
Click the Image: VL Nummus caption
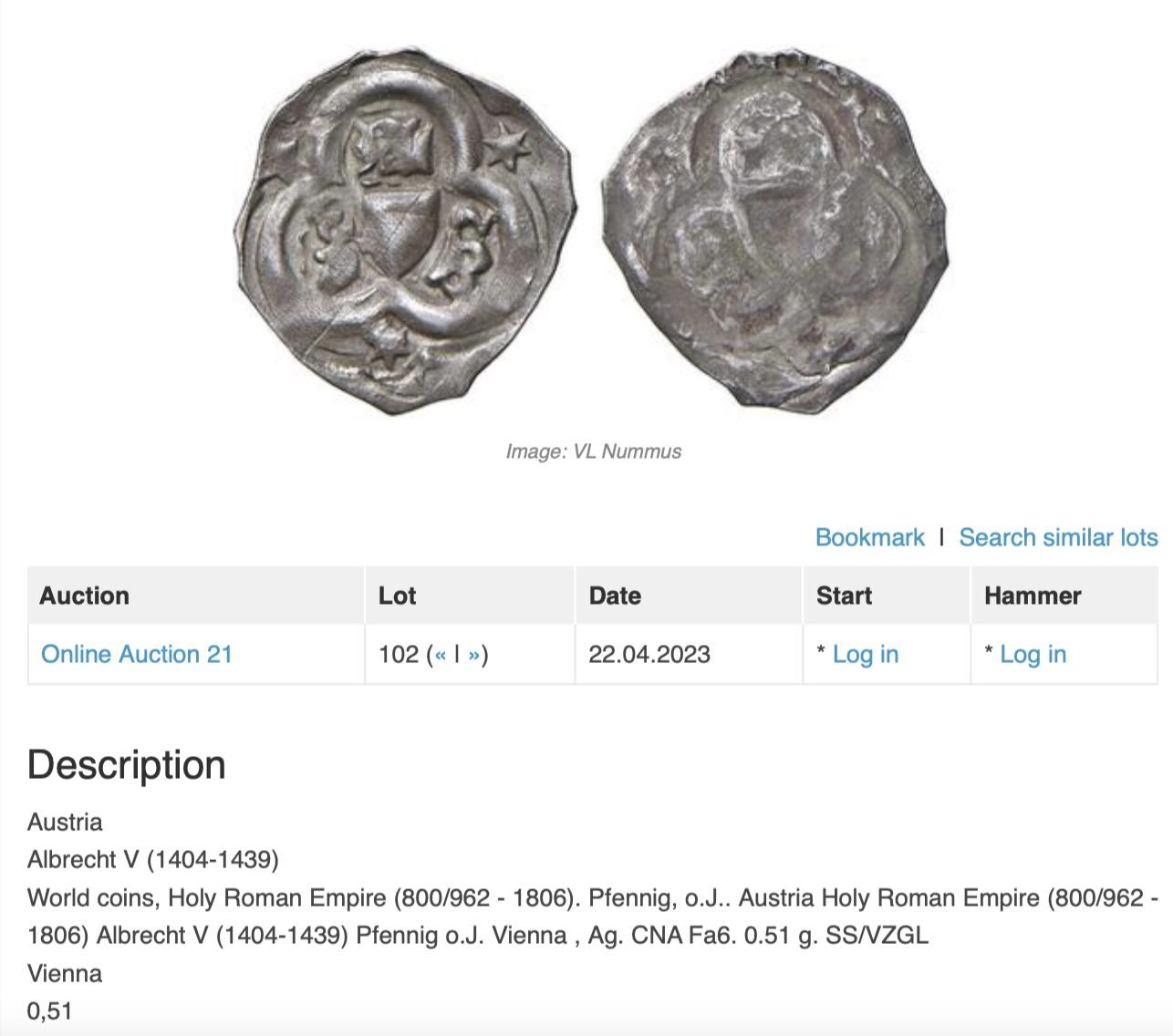pos(593,451)
